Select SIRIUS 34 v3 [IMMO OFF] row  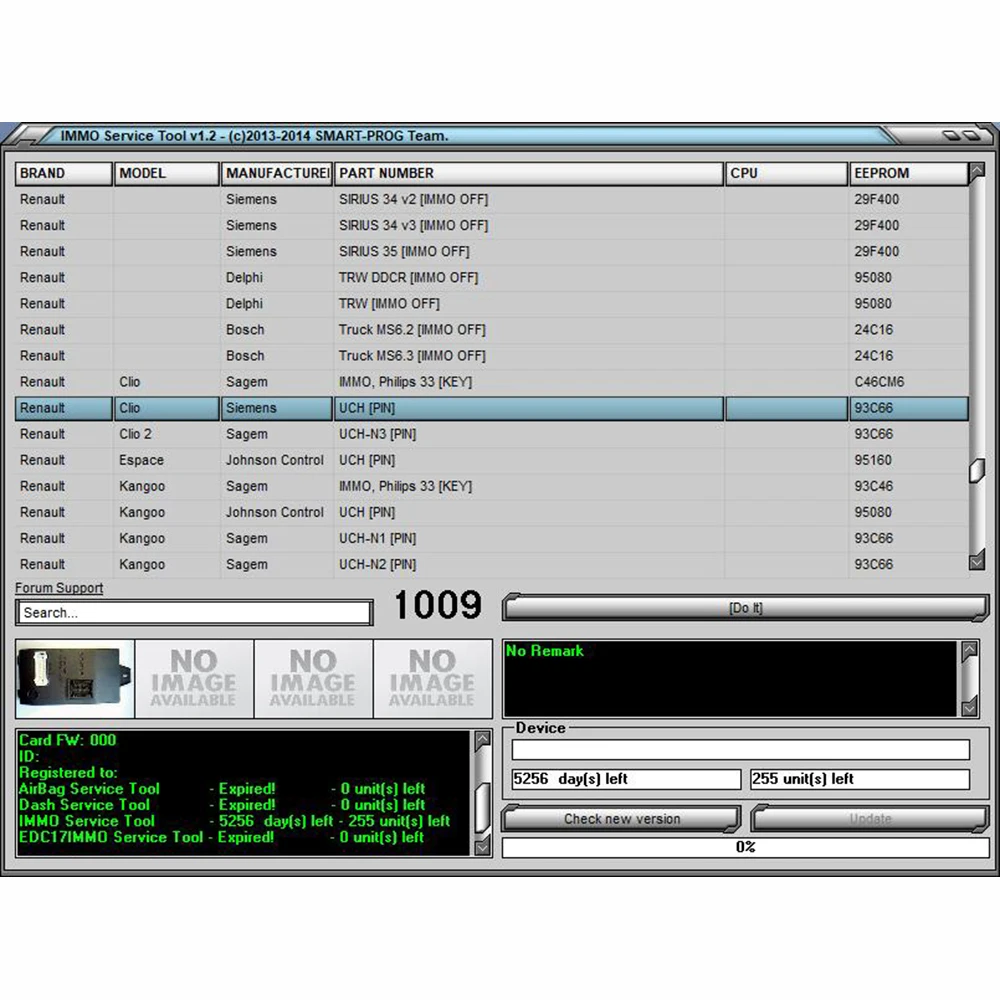pyautogui.click(x=491, y=226)
